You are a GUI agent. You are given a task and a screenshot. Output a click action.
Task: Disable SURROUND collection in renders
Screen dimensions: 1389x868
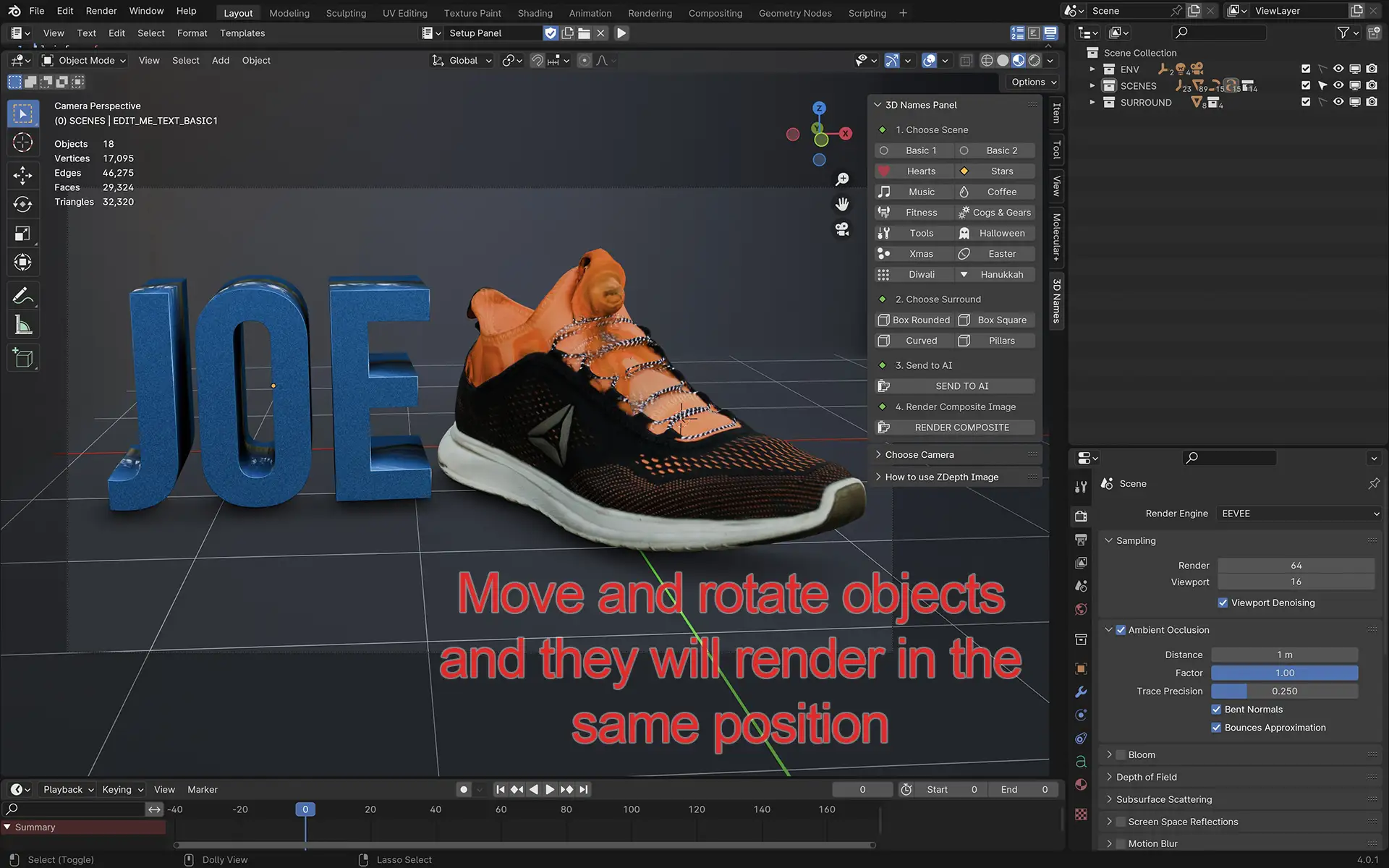(x=1372, y=102)
